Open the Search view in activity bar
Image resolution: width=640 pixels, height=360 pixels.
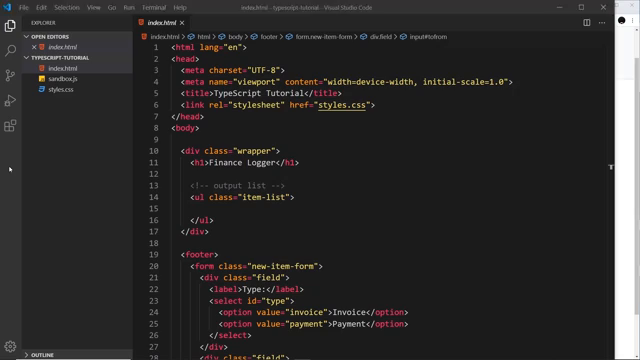[10, 51]
